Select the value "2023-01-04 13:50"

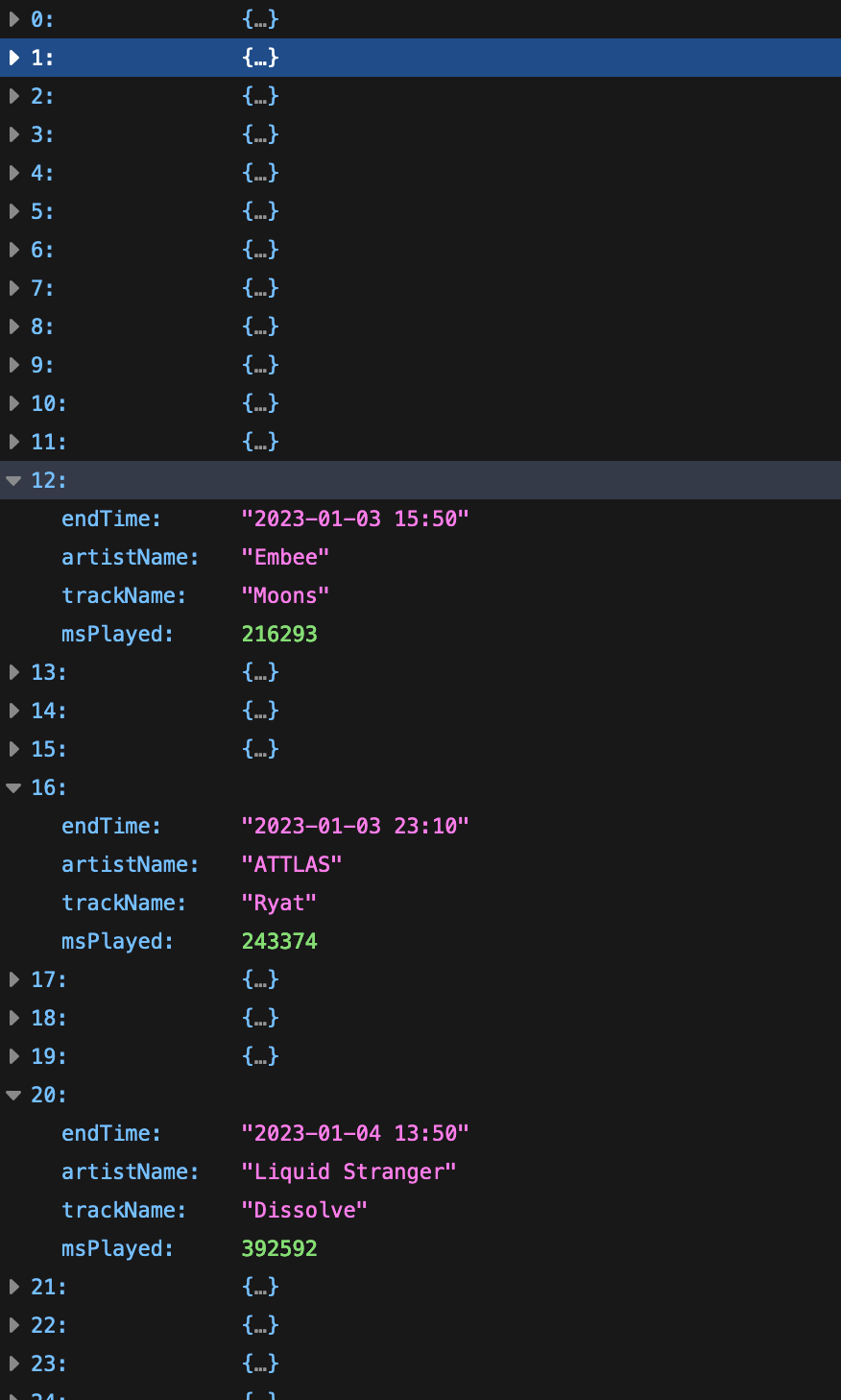[355, 1133]
